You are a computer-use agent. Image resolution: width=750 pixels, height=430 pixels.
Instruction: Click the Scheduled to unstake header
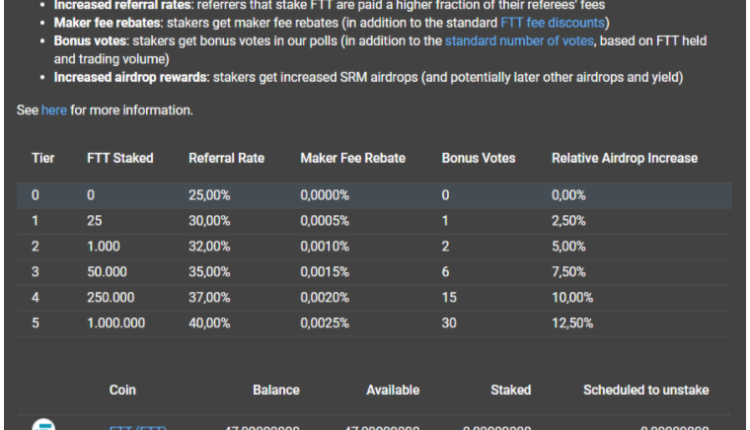646,390
